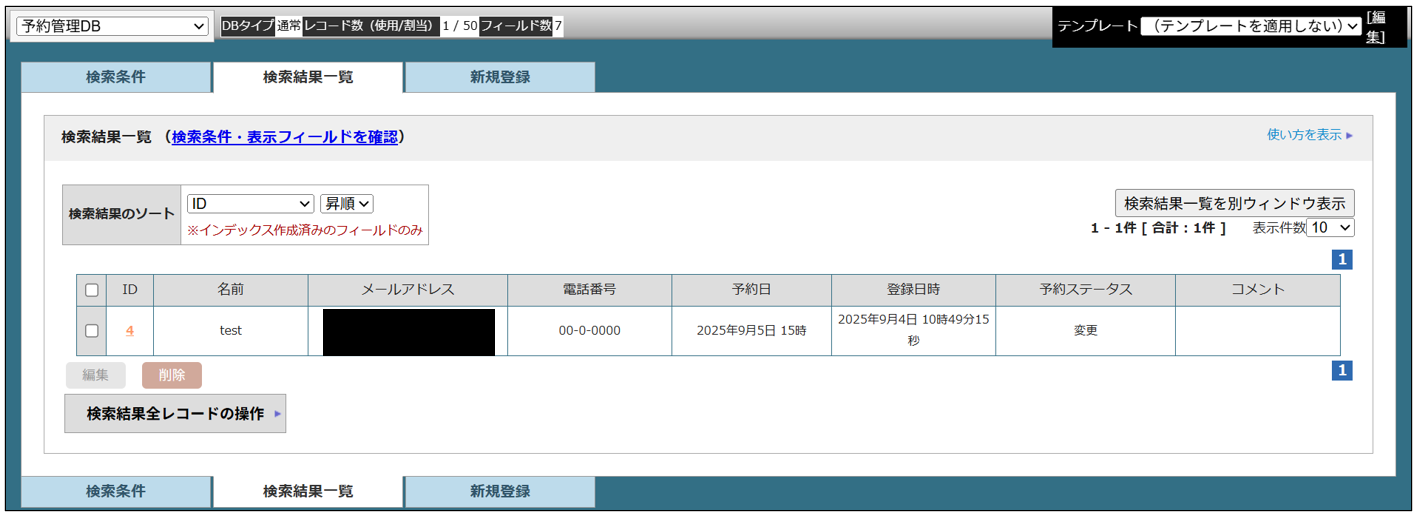Open 検索条件・表示フィールドを確認 link
The width and height of the screenshot is (1417, 517).
[284, 137]
